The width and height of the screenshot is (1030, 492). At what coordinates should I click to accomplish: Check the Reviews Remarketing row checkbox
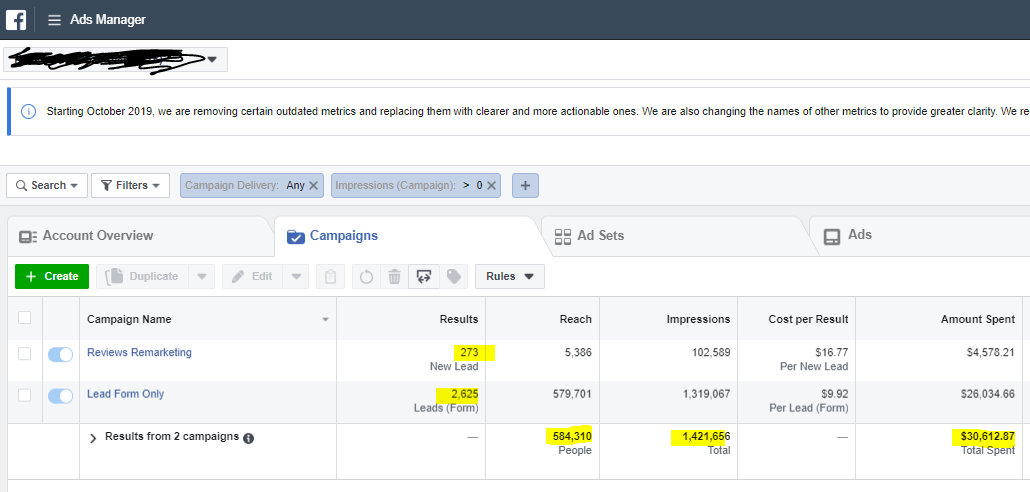coord(25,353)
